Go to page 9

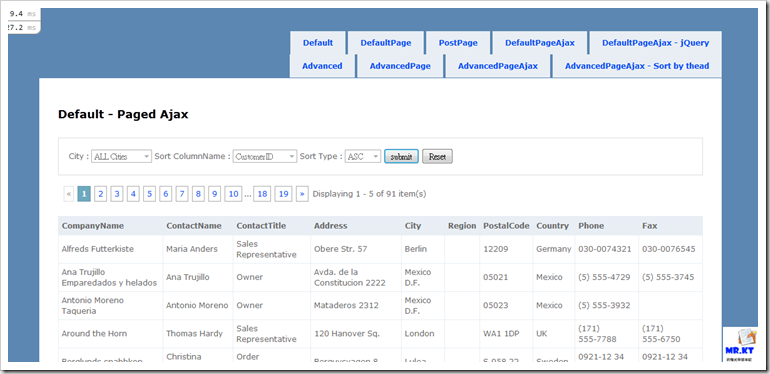pyautogui.click(x=214, y=194)
